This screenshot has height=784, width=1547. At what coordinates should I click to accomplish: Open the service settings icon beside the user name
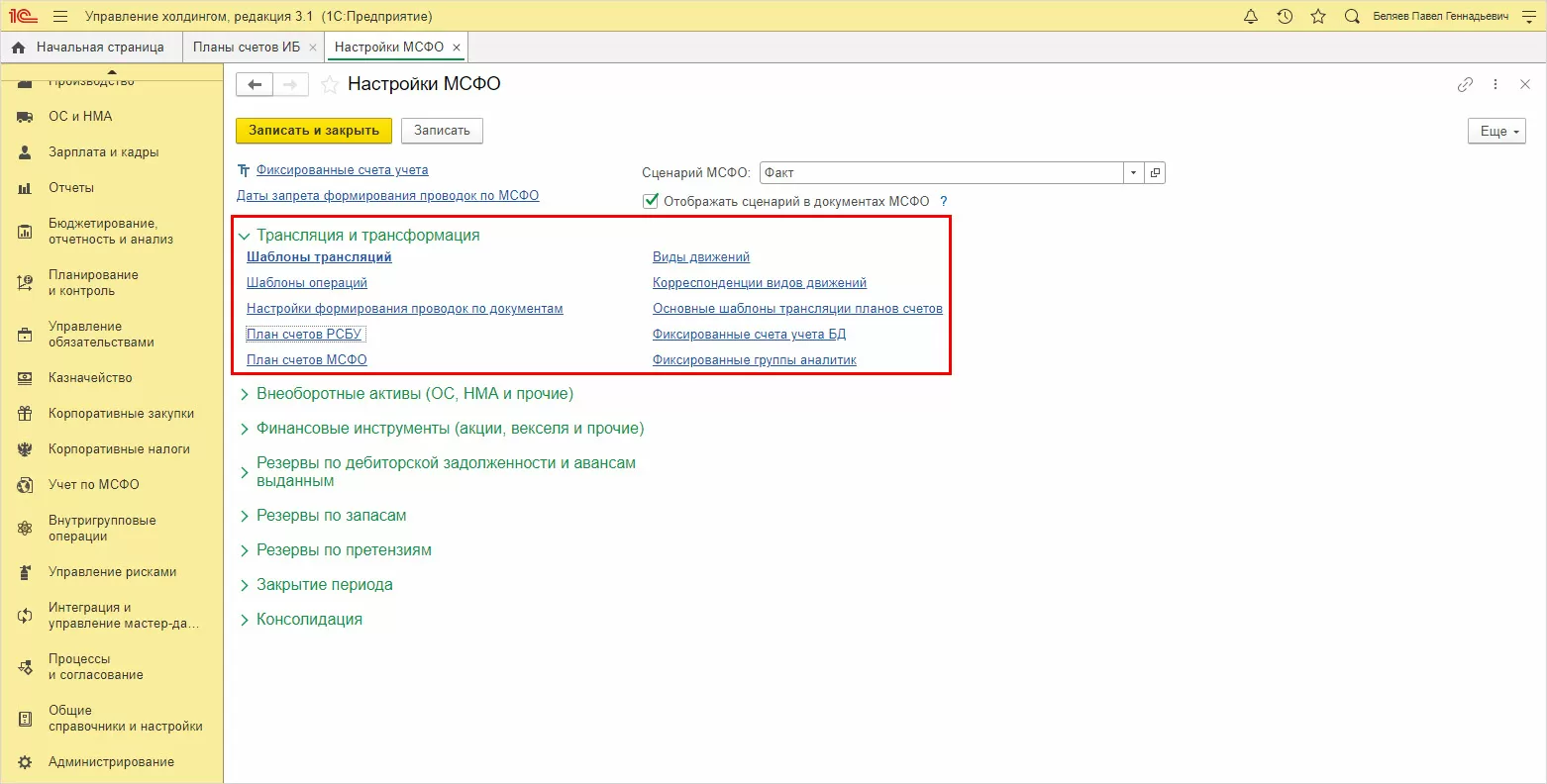[1528, 16]
